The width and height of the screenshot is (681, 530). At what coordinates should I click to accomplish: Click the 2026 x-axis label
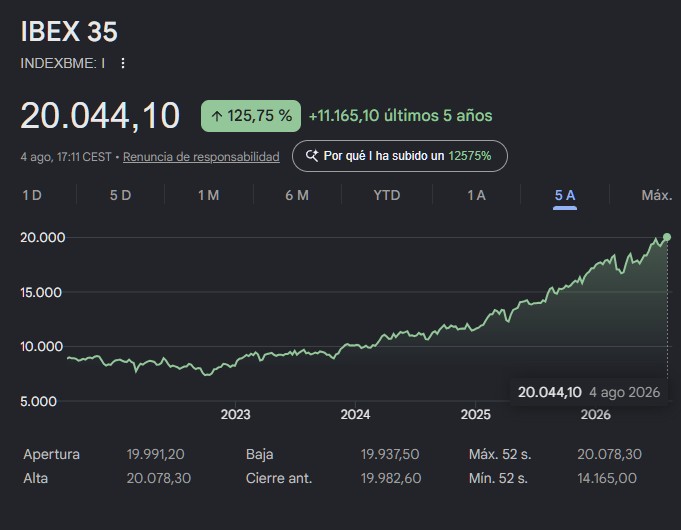(595, 414)
